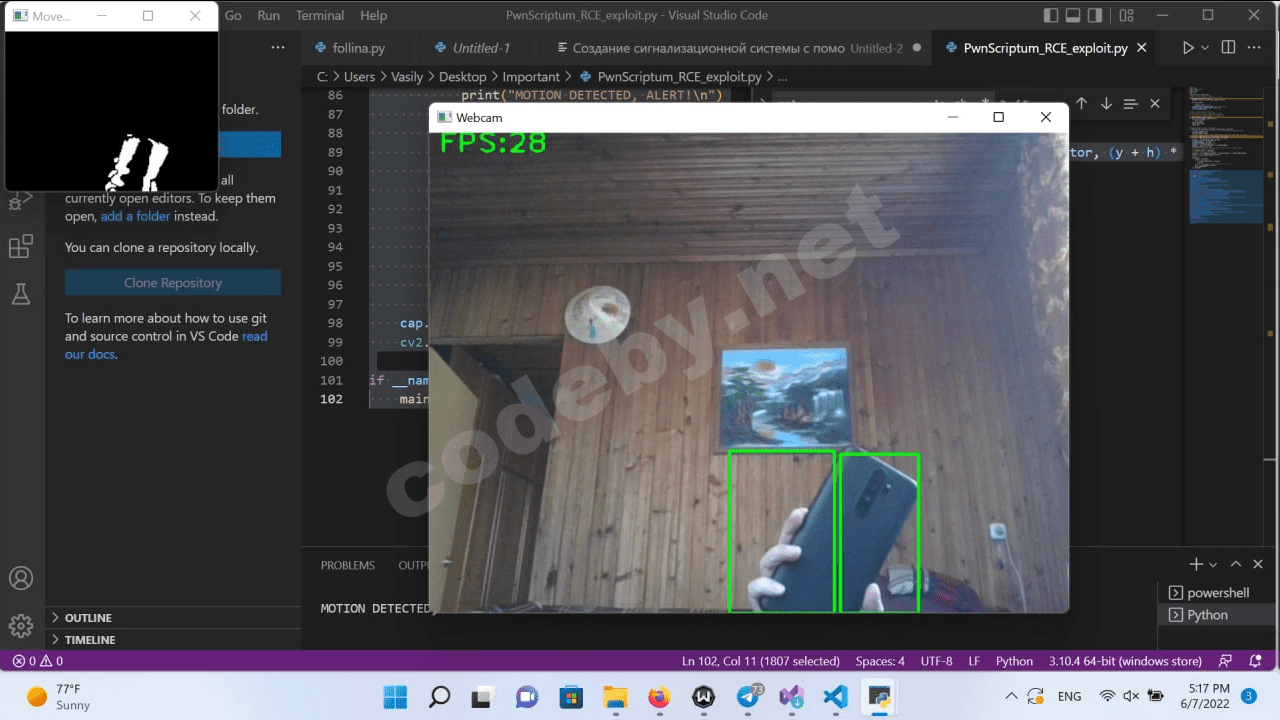Switch to the Untitled-2 tab
The height and width of the screenshot is (720, 1280).
(738, 48)
